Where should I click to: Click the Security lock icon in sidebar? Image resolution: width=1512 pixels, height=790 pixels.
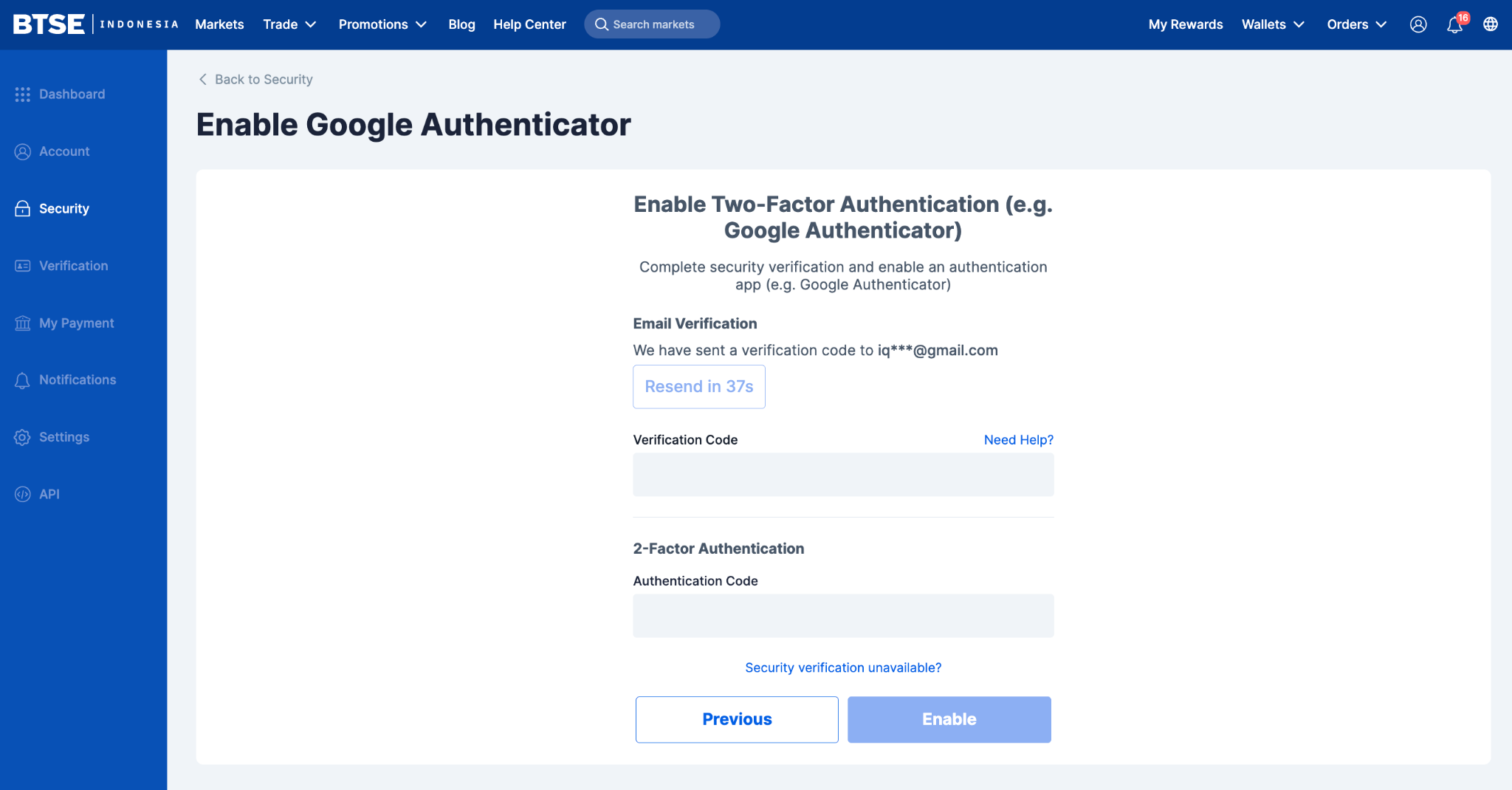tap(23, 209)
